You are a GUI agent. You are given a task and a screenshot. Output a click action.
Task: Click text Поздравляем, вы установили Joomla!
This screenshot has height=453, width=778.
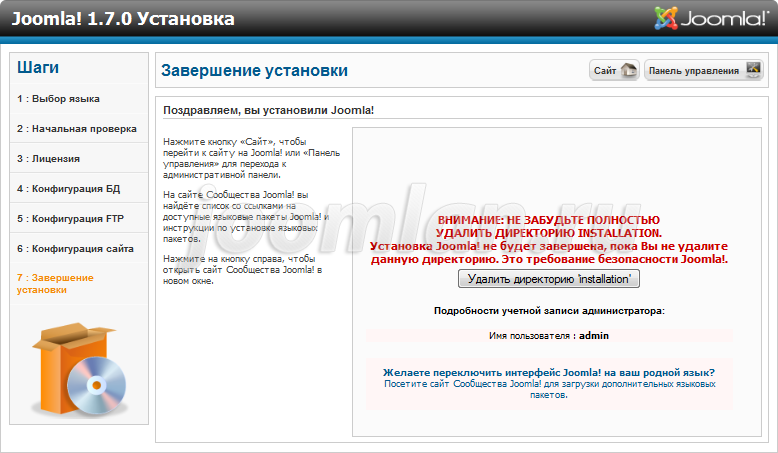pos(268,110)
